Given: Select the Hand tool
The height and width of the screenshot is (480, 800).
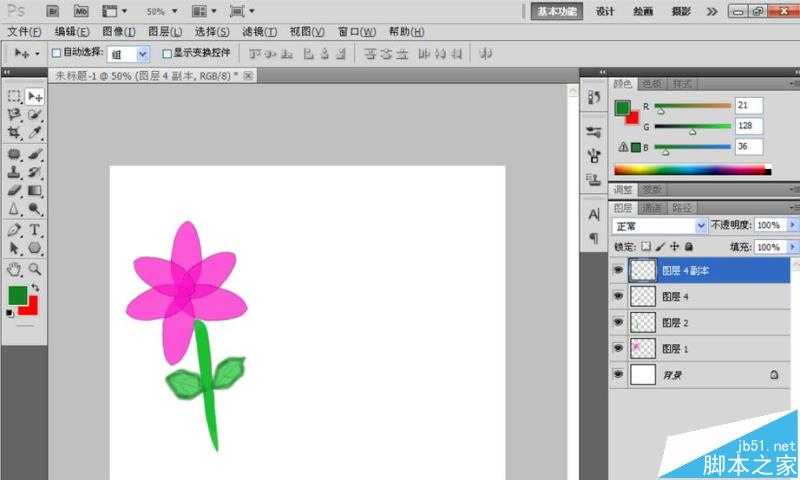Looking at the screenshot, I should 14,269.
